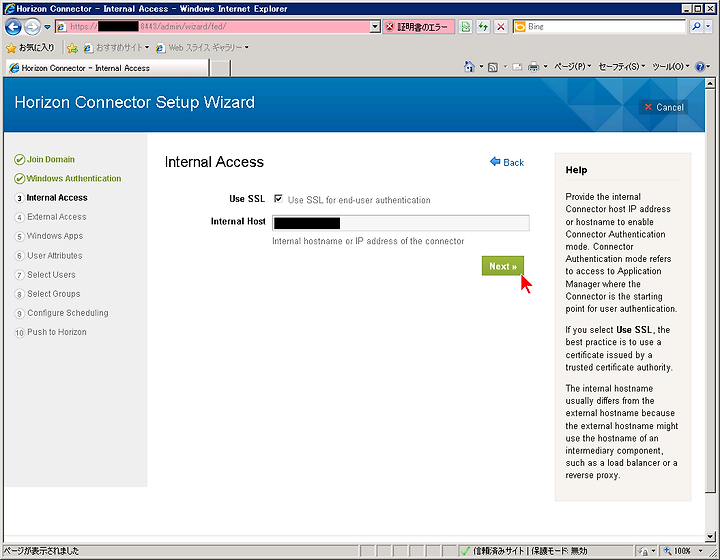Expand the zoom level dropdown arrow

pos(700,551)
